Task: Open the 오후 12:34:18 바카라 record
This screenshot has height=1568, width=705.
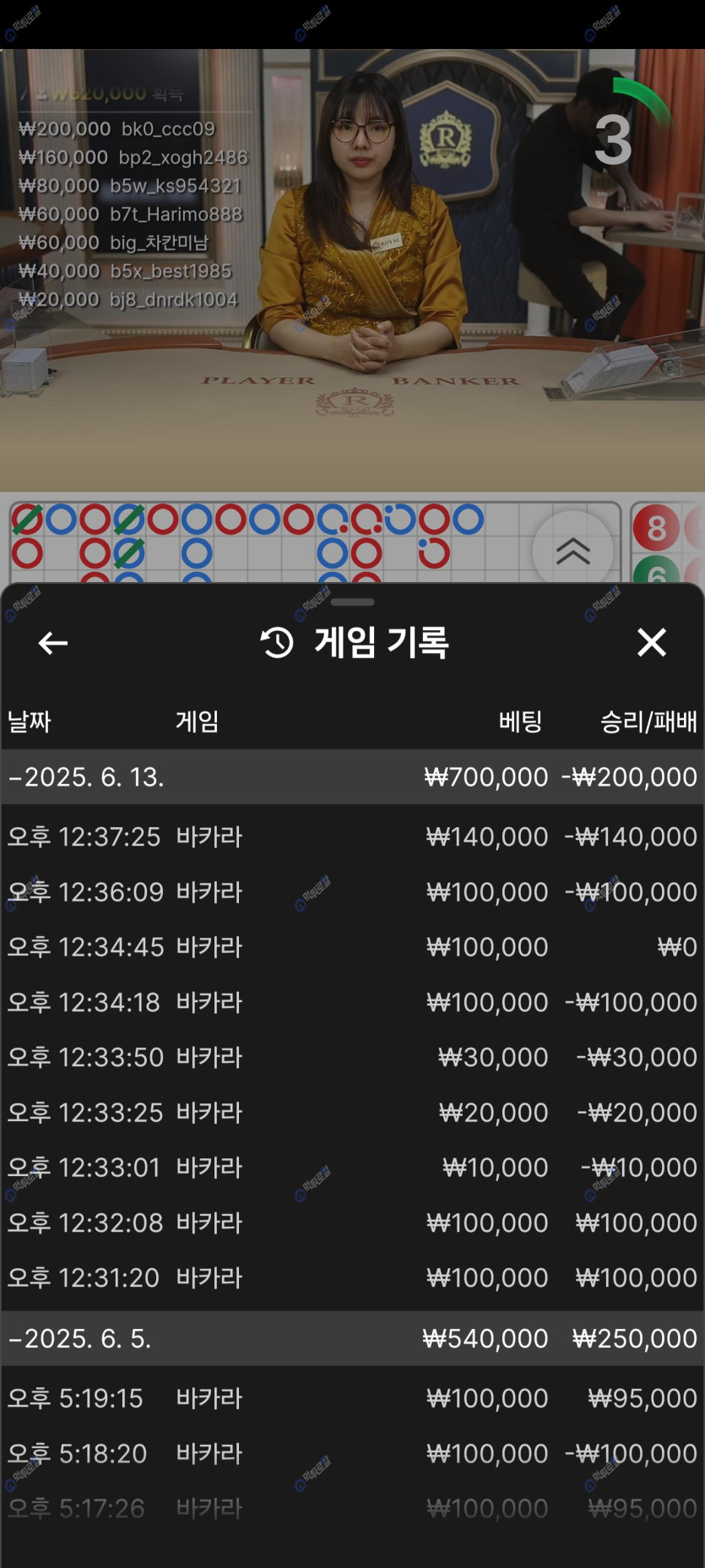Action: (353, 1002)
